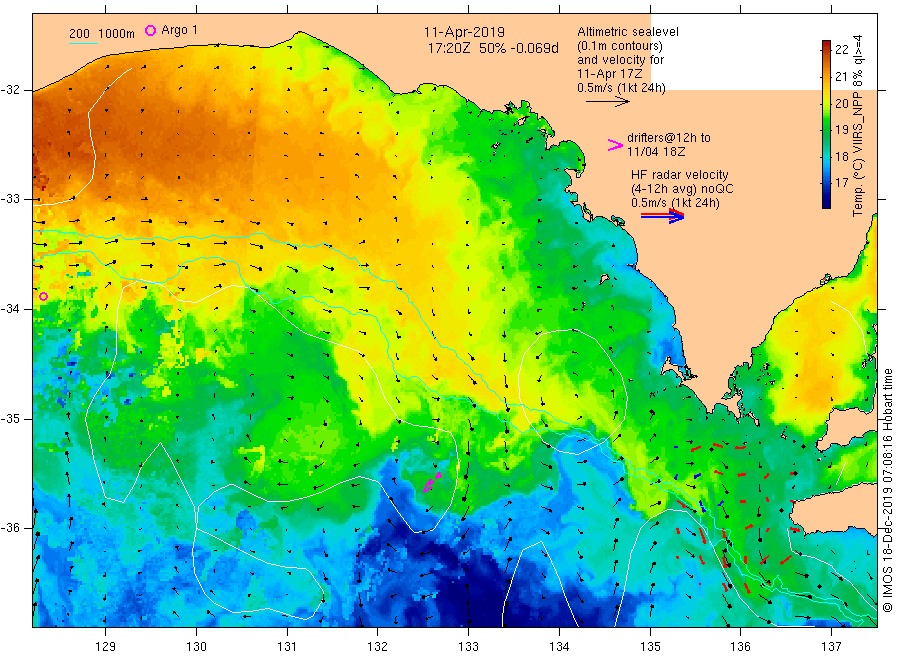This screenshot has height=660, width=900.
Task: Click the latitude label -32
Action: point(10,90)
